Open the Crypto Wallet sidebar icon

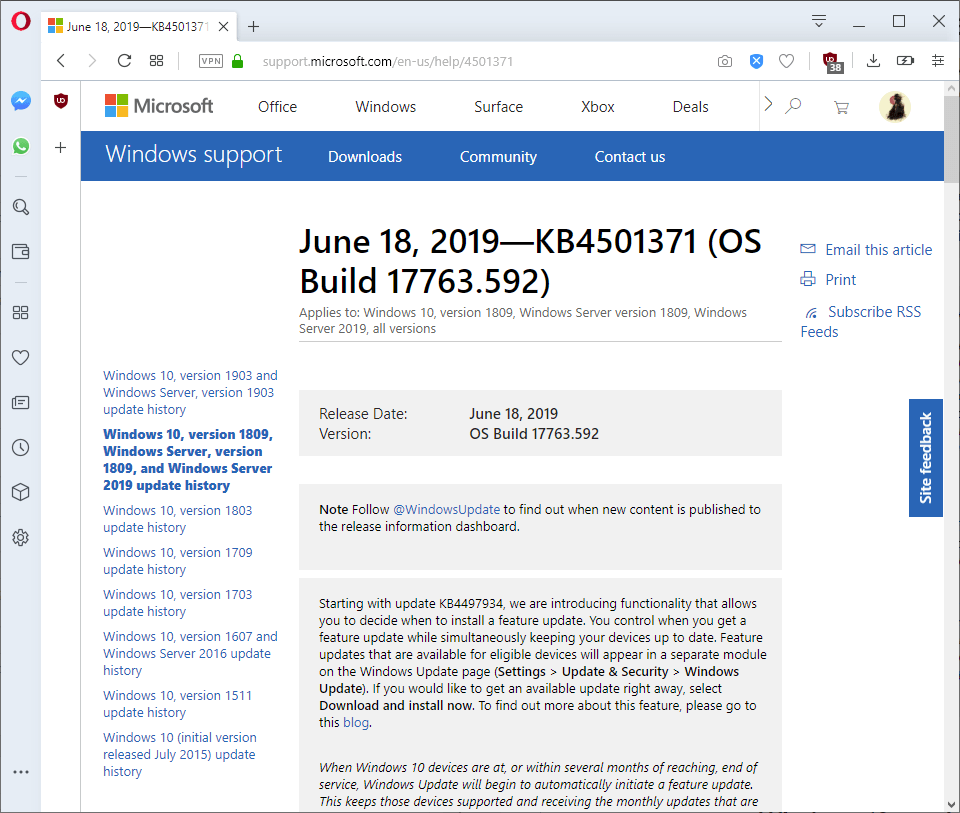point(21,252)
